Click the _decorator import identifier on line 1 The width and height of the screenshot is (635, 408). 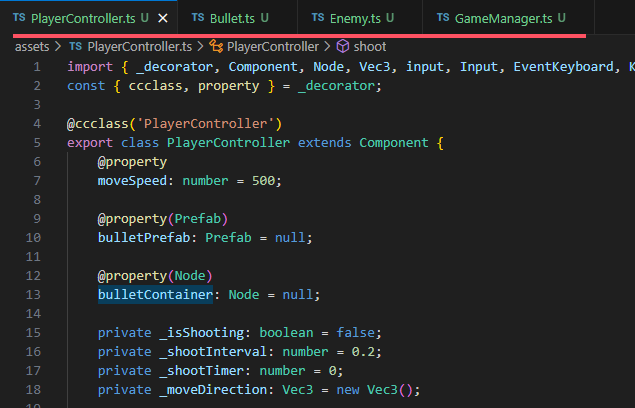coord(177,67)
